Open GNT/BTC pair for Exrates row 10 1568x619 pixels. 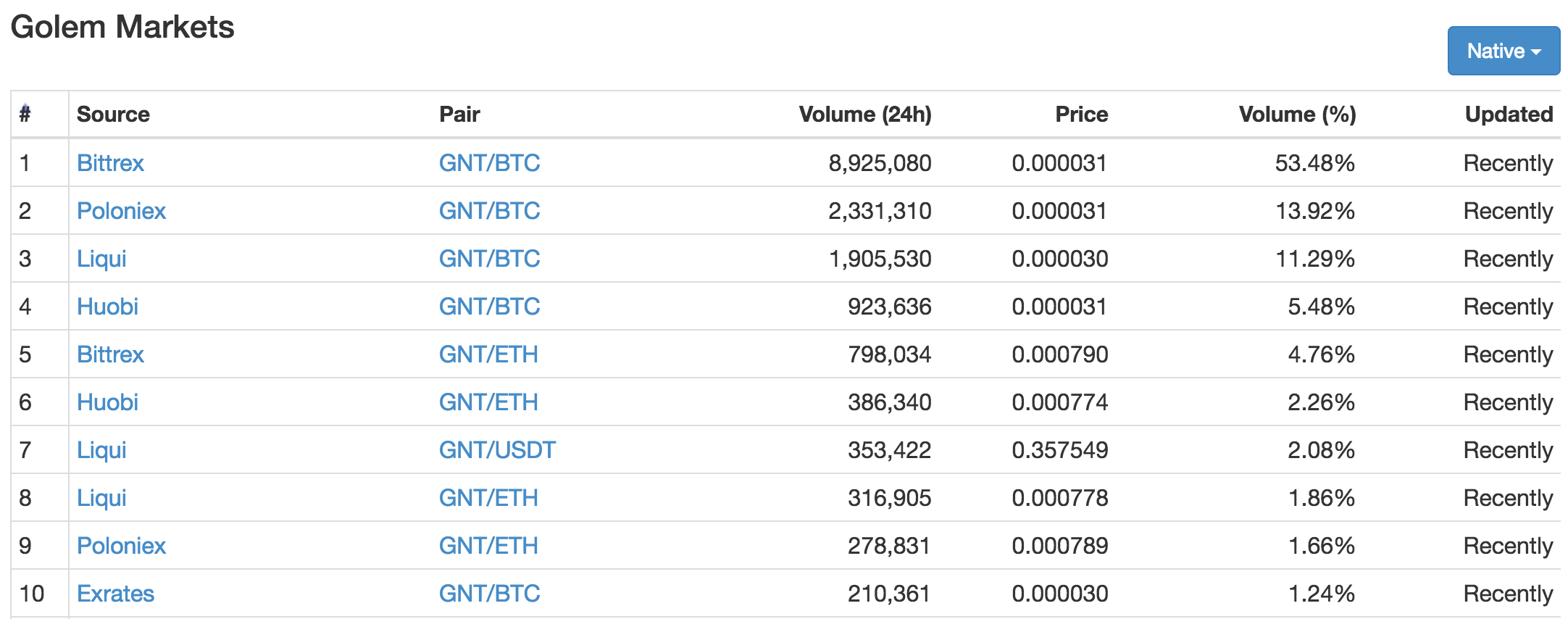(489, 593)
